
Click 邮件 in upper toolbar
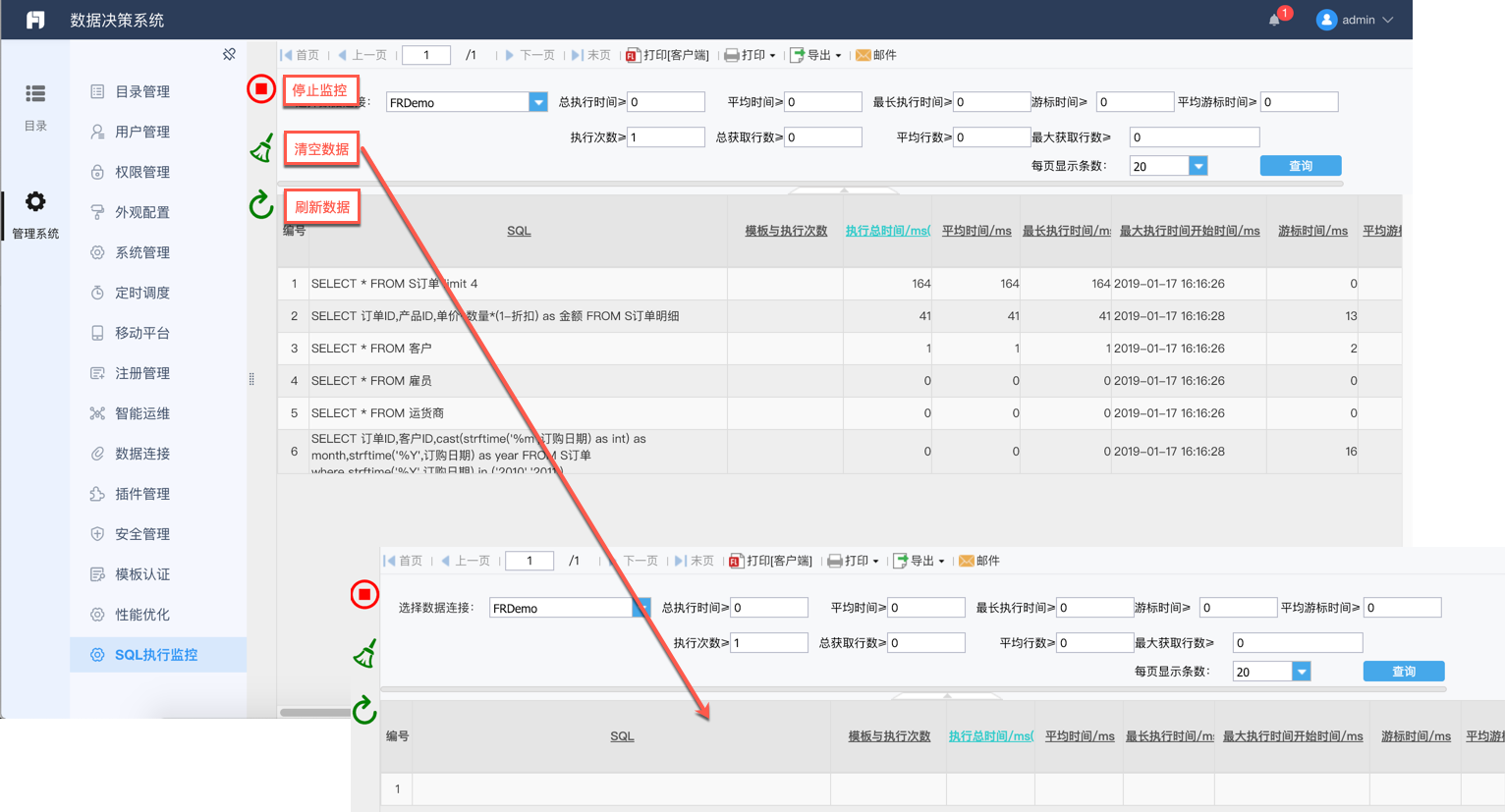[x=876, y=55]
